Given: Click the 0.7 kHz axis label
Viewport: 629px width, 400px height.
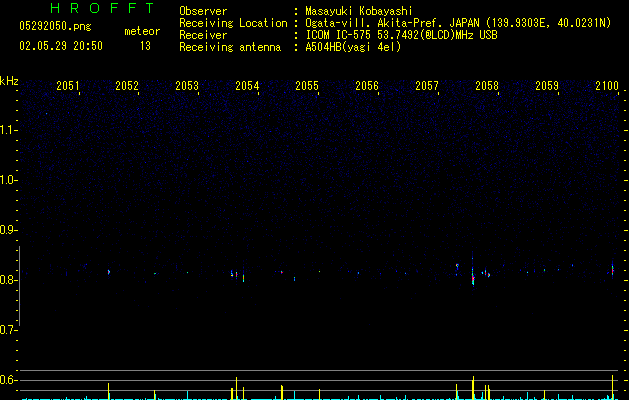Looking at the screenshot, I should 9,330.
